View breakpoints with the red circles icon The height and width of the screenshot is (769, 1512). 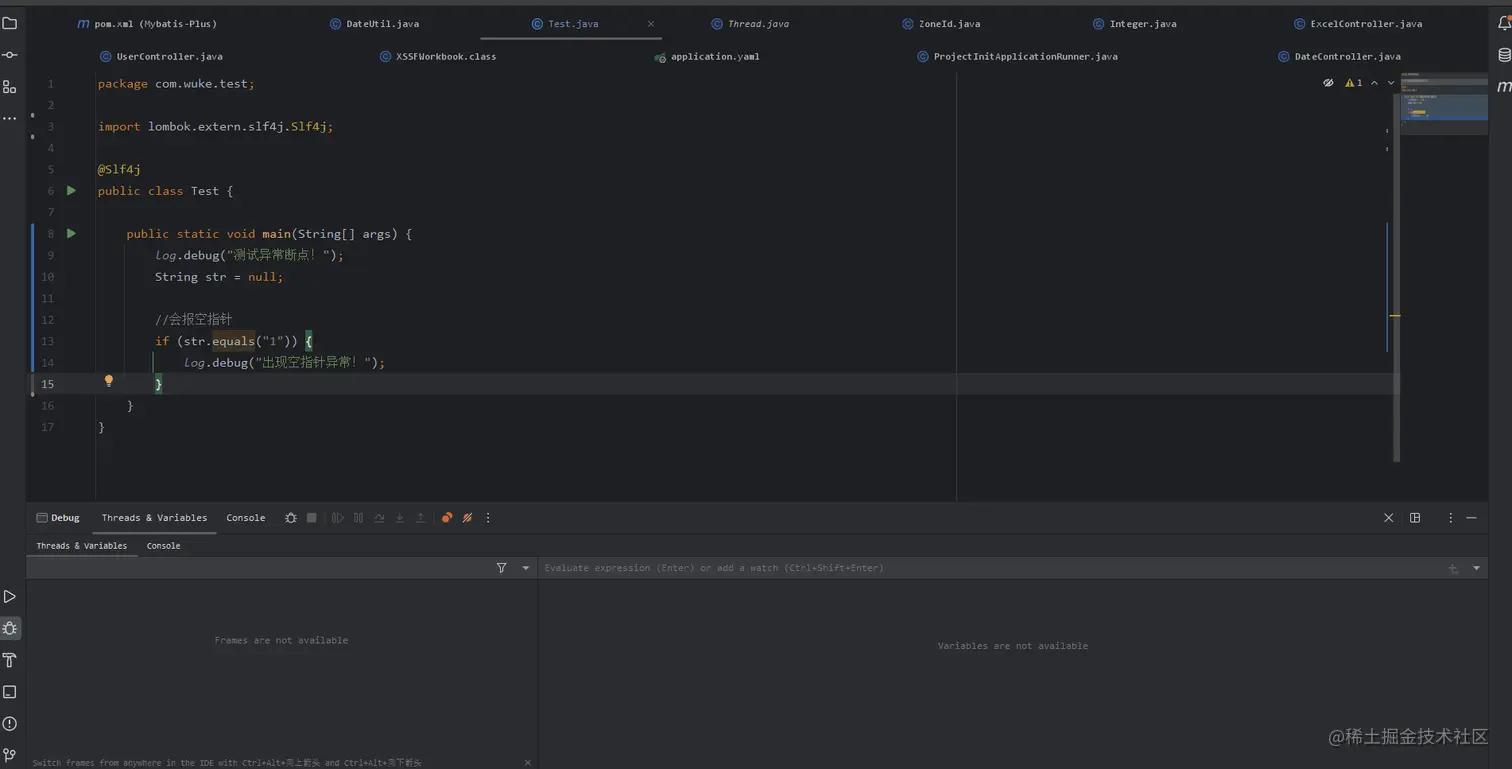pyautogui.click(x=447, y=518)
